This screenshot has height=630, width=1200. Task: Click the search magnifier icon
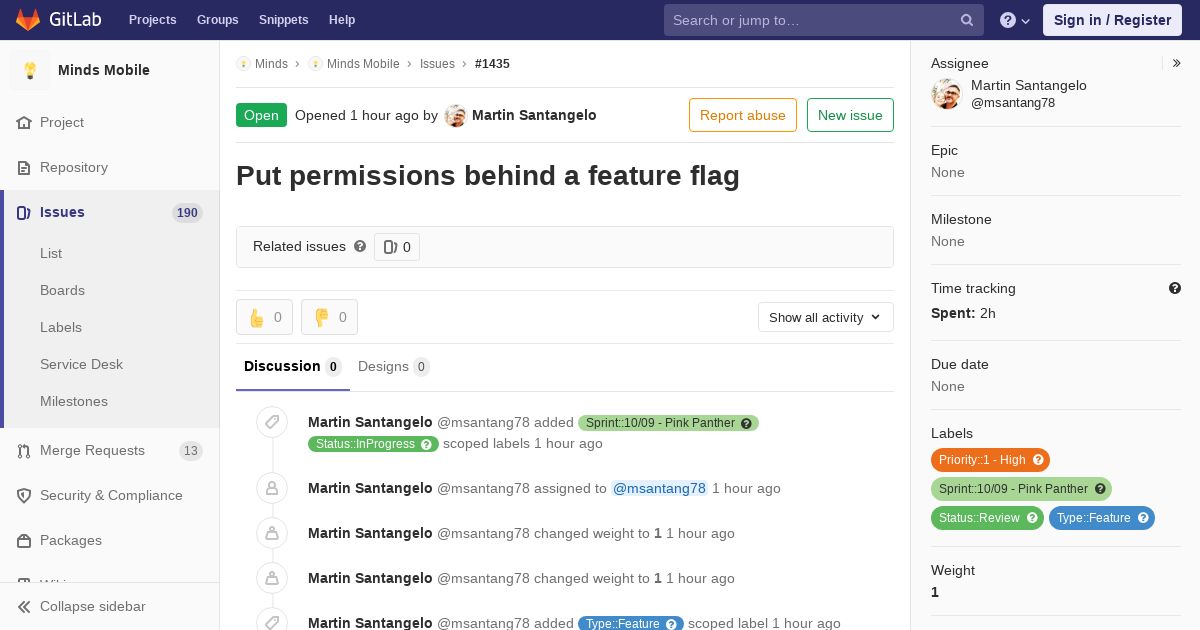(967, 20)
